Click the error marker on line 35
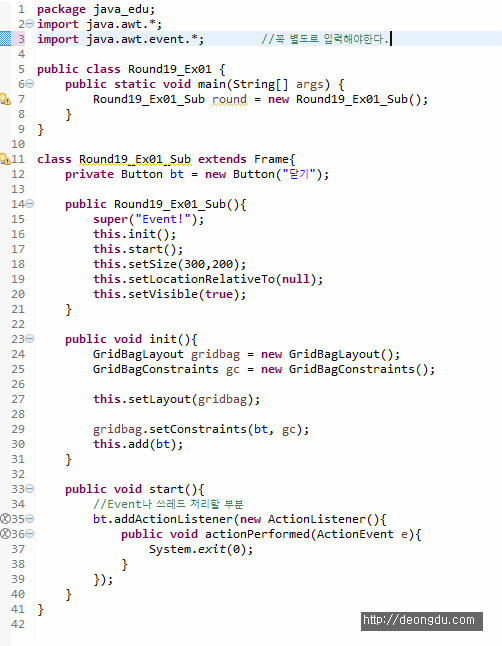 [5, 519]
